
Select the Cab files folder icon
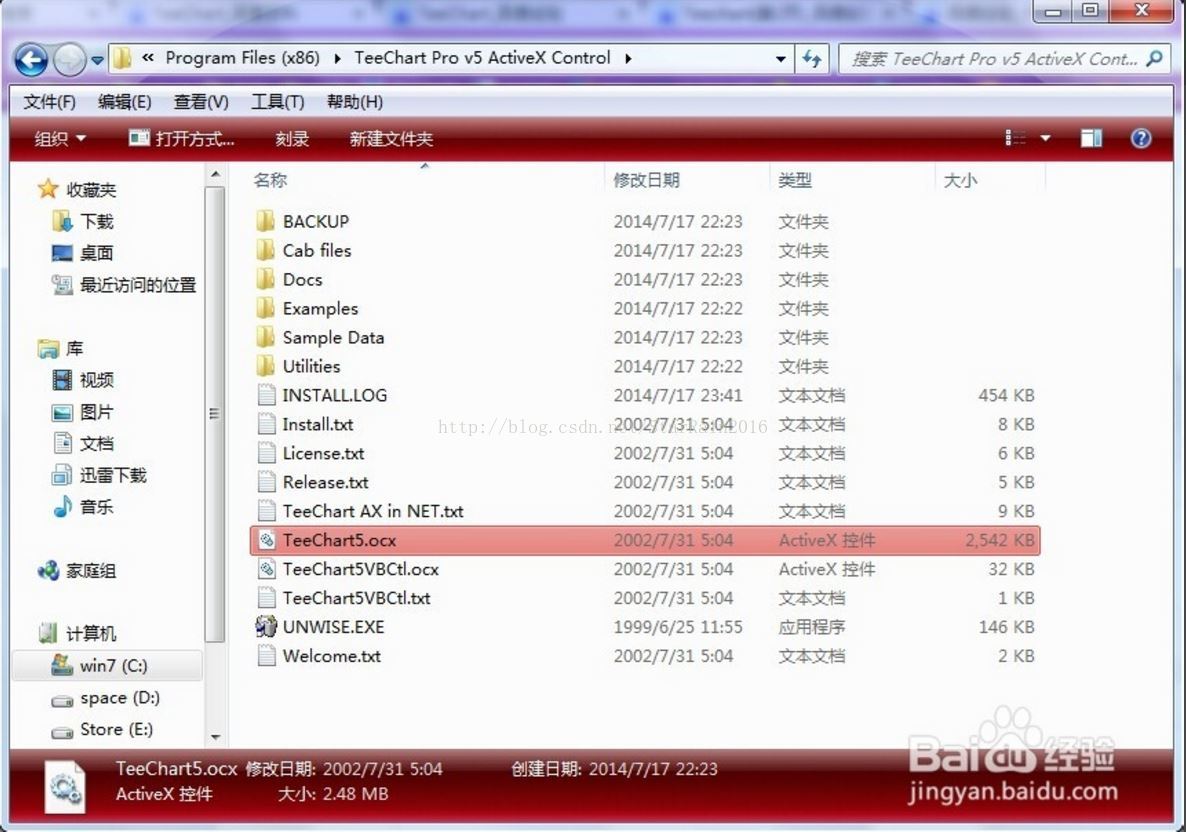pos(265,250)
